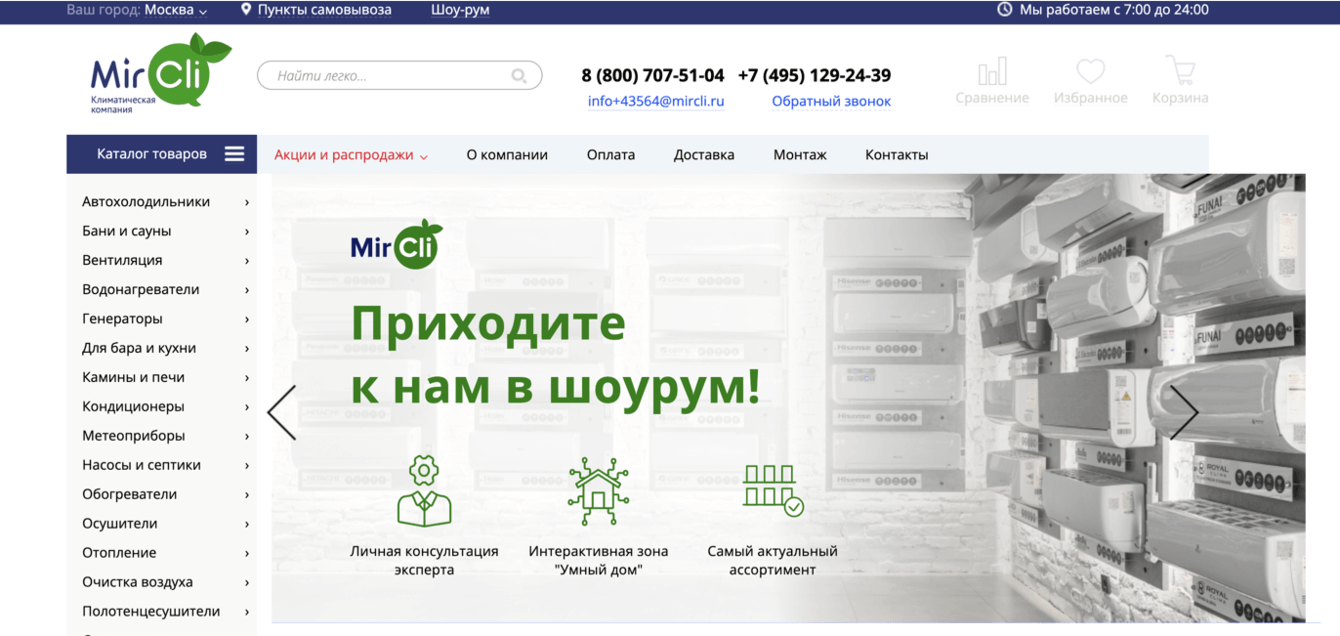The width and height of the screenshot is (1340, 636).
Task: Open the Сравнение comparison icon
Action: tap(992, 70)
